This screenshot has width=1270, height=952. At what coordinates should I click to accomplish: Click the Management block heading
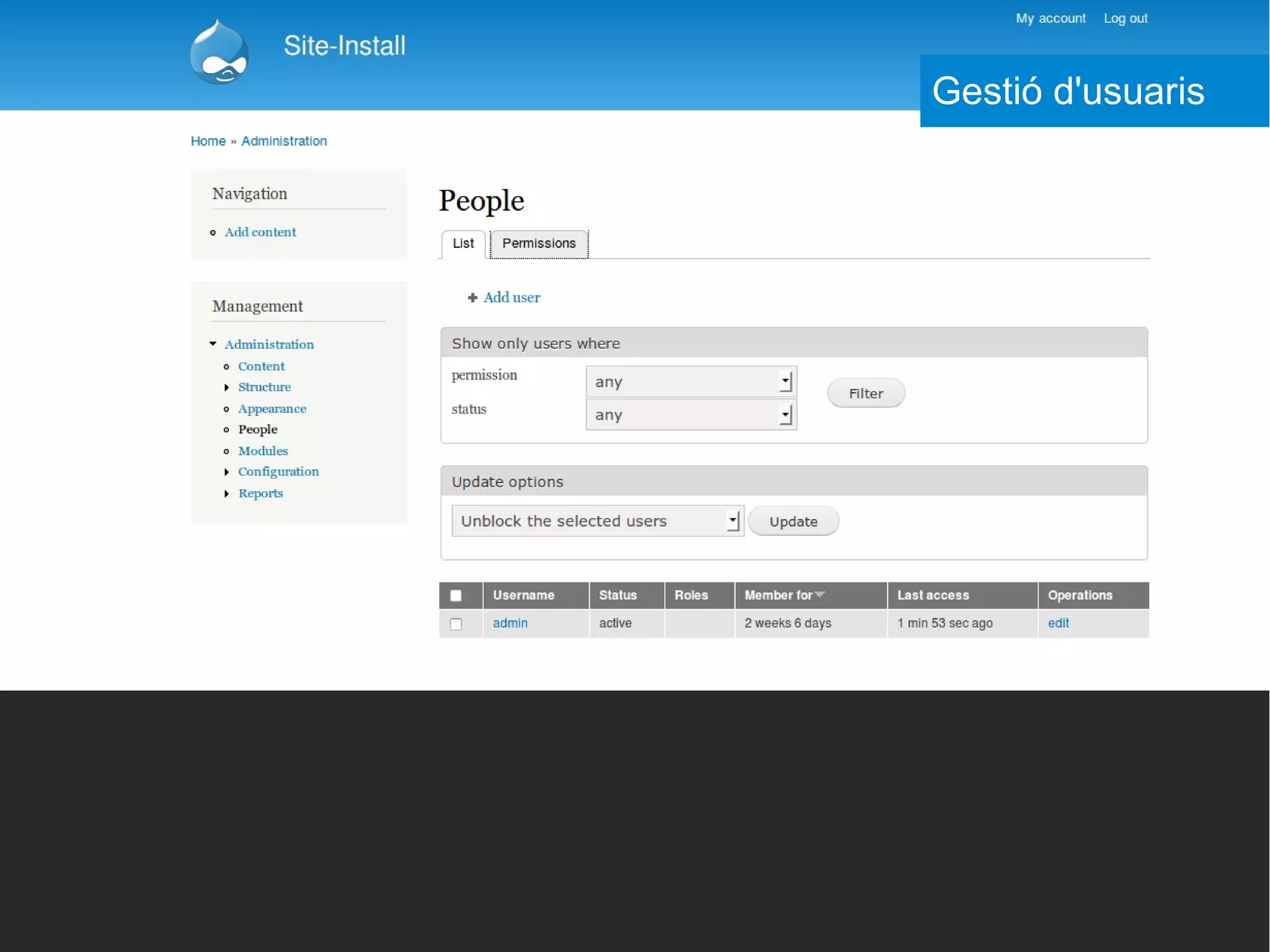(x=257, y=306)
